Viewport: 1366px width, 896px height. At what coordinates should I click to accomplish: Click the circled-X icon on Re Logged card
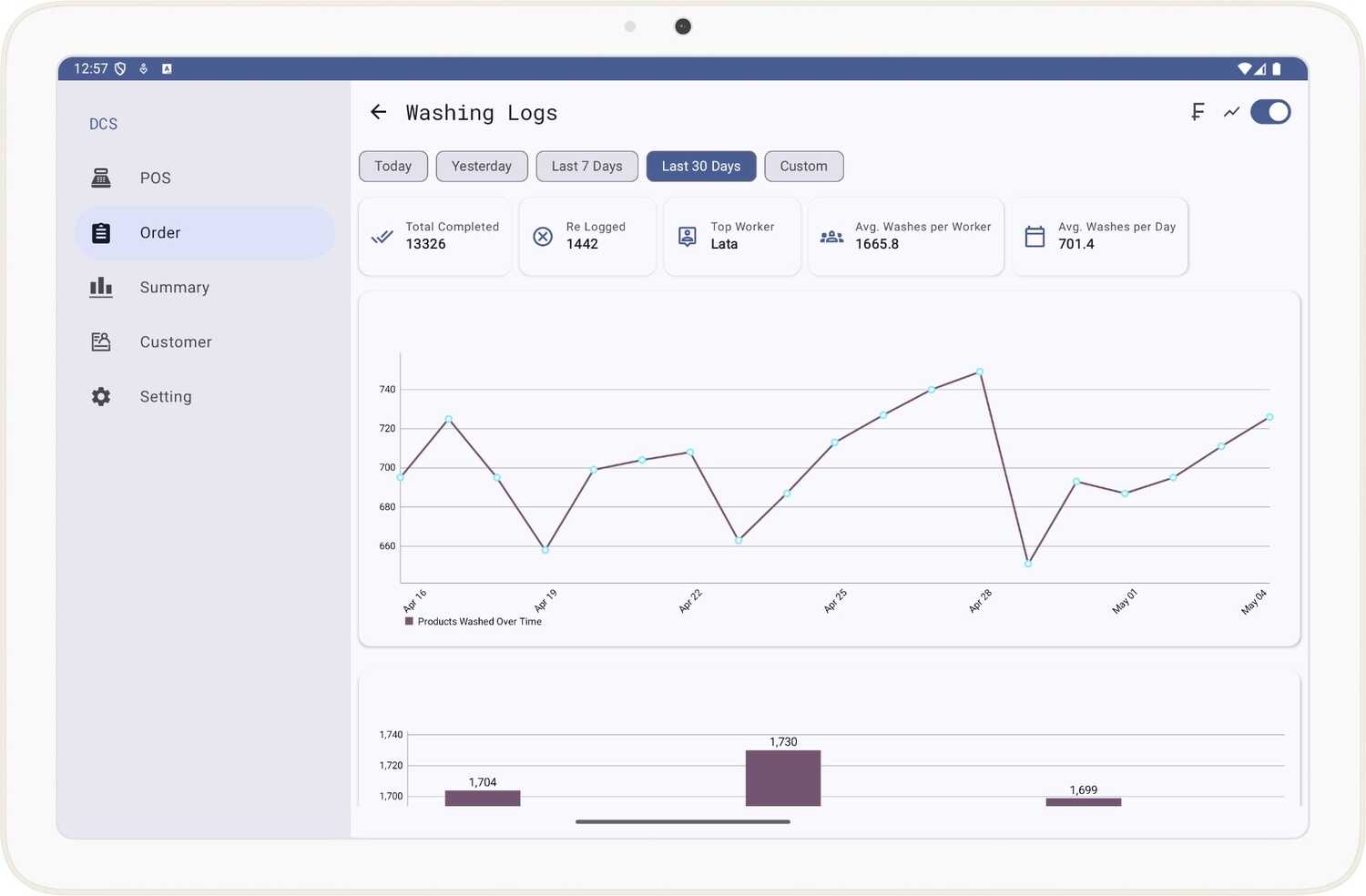(x=543, y=236)
